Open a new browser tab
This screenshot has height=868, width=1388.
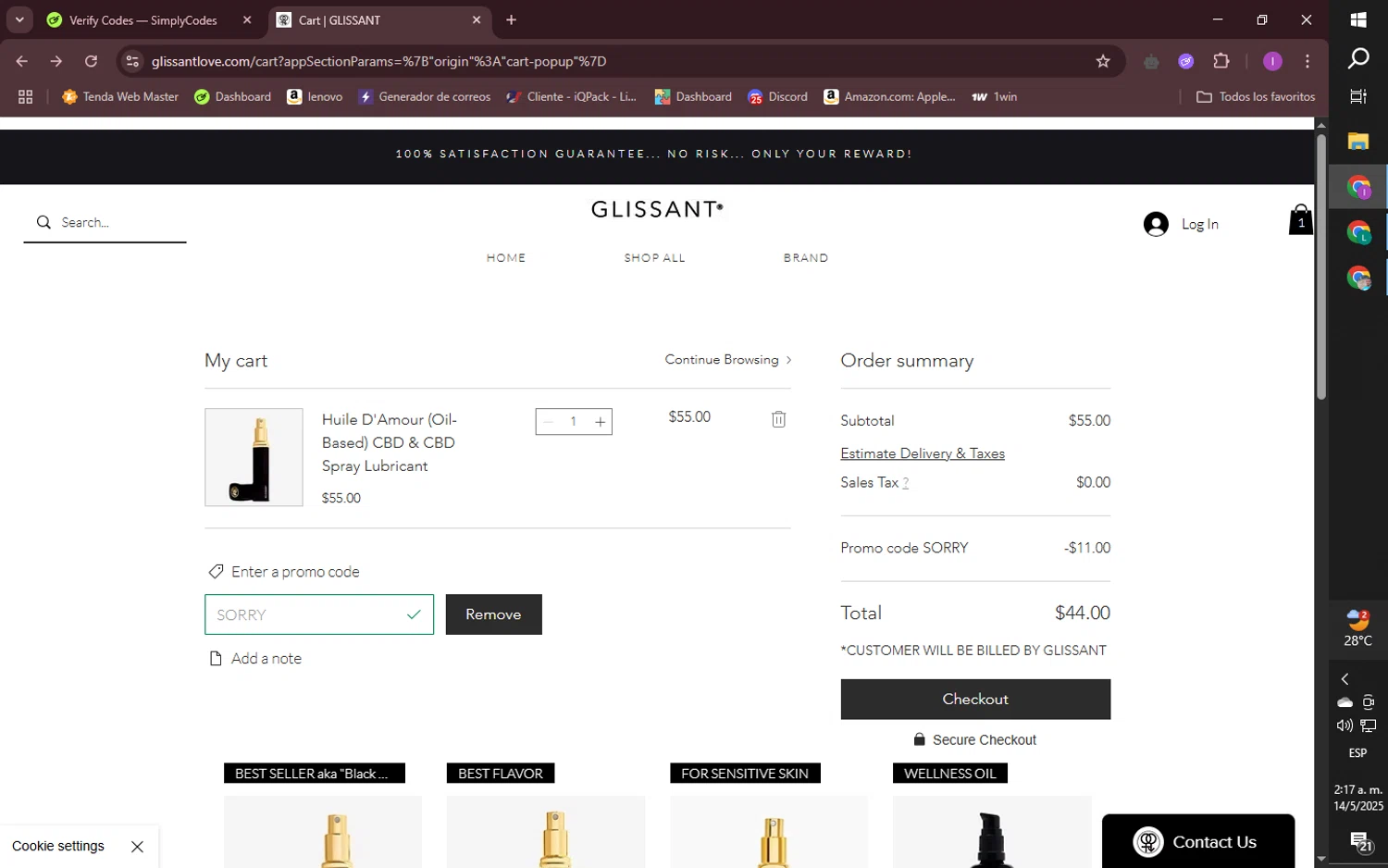tap(511, 19)
